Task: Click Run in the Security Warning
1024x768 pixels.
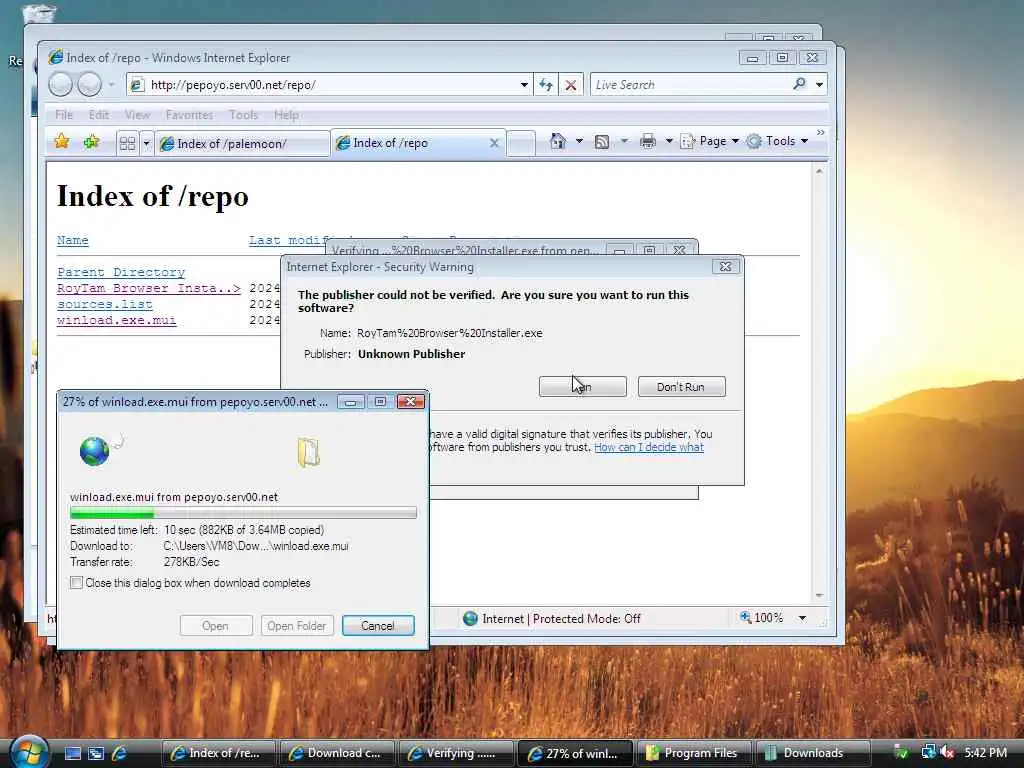Action: coord(583,387)
